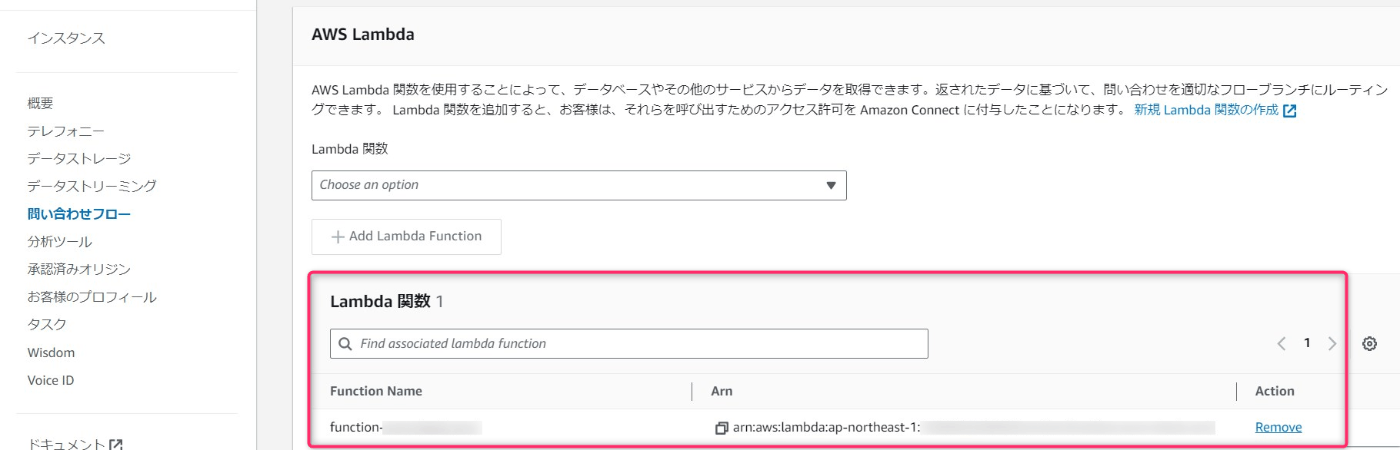The height and width of the screenshot is (450, 1400).
Task: Open the ドキュメント external link
Action: (75, 445)
